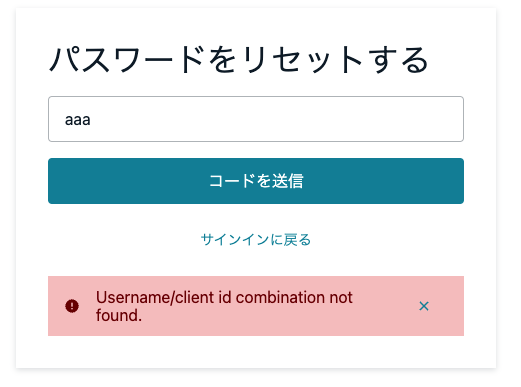Follow the サインインに戻る link
521x387 pixels.
[256, 240]
